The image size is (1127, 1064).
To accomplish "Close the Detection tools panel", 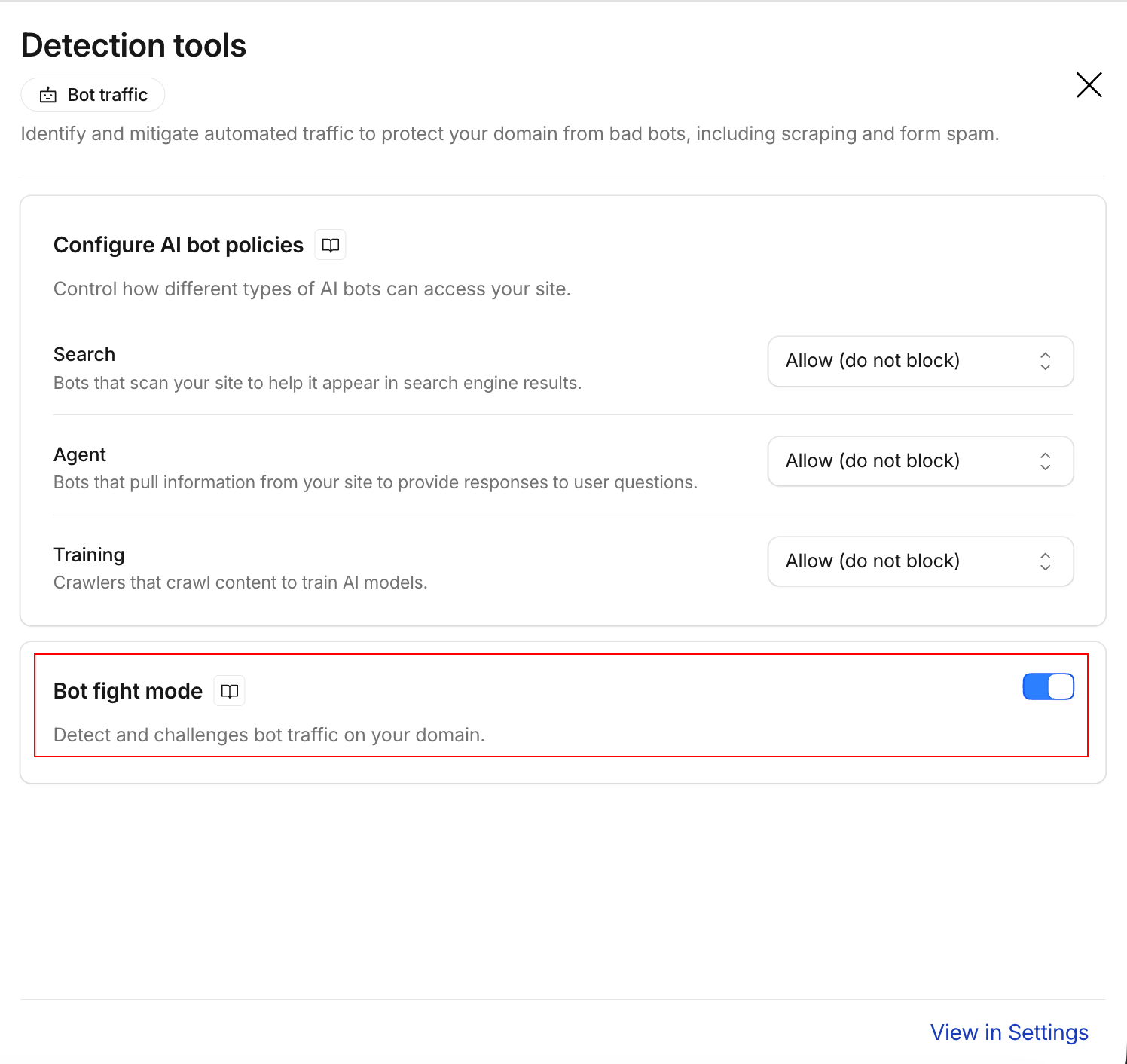I will click(1089, 85).
